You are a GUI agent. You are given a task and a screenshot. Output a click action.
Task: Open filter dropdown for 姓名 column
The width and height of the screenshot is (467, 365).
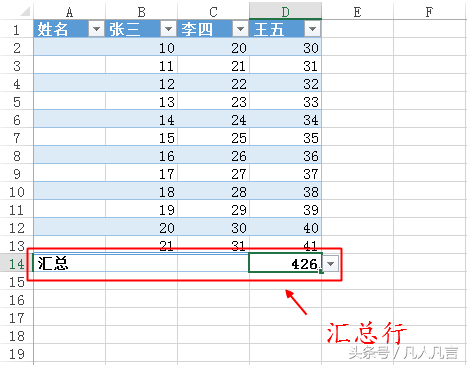click(96, 29)
